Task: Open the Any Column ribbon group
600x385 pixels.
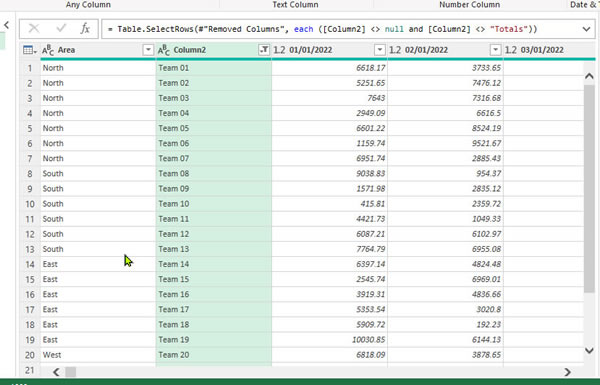Action: 88,5
